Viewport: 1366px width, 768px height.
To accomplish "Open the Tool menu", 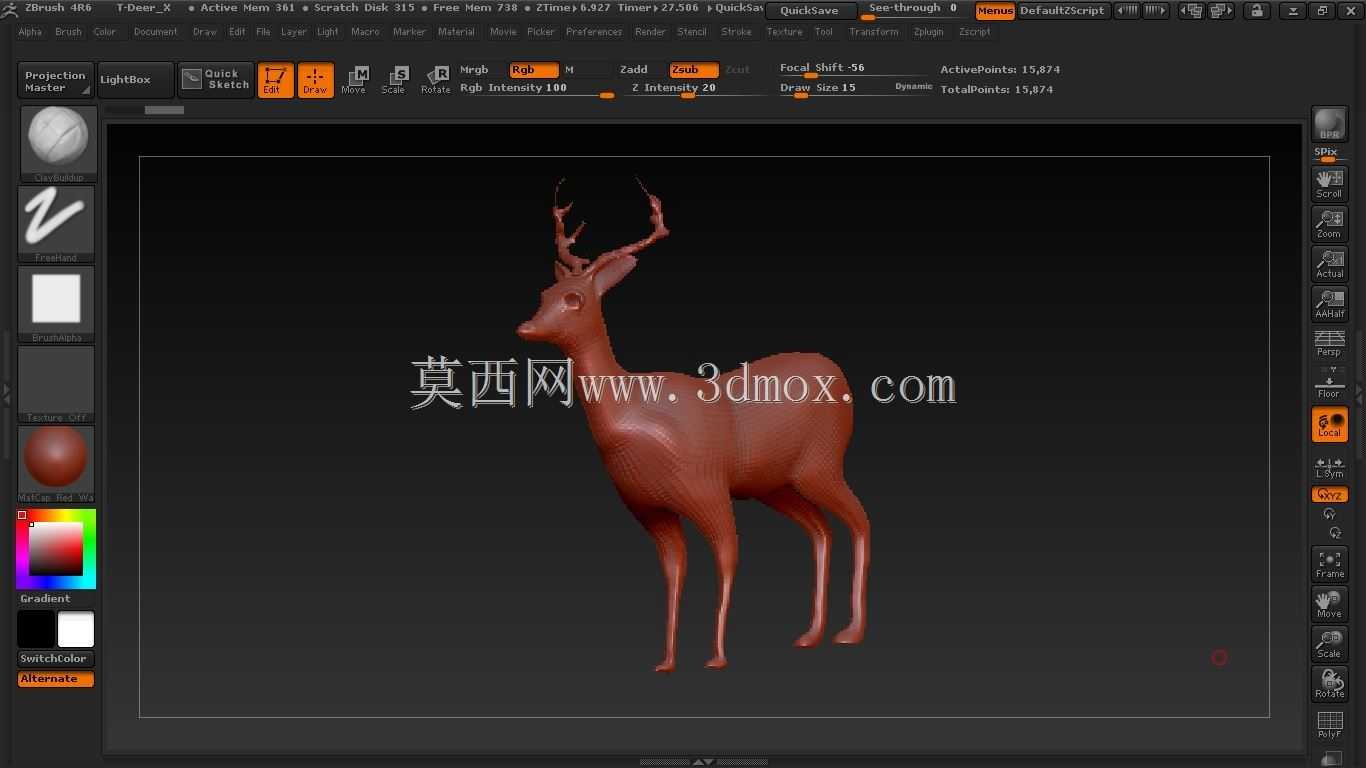I will click(823, 32).
